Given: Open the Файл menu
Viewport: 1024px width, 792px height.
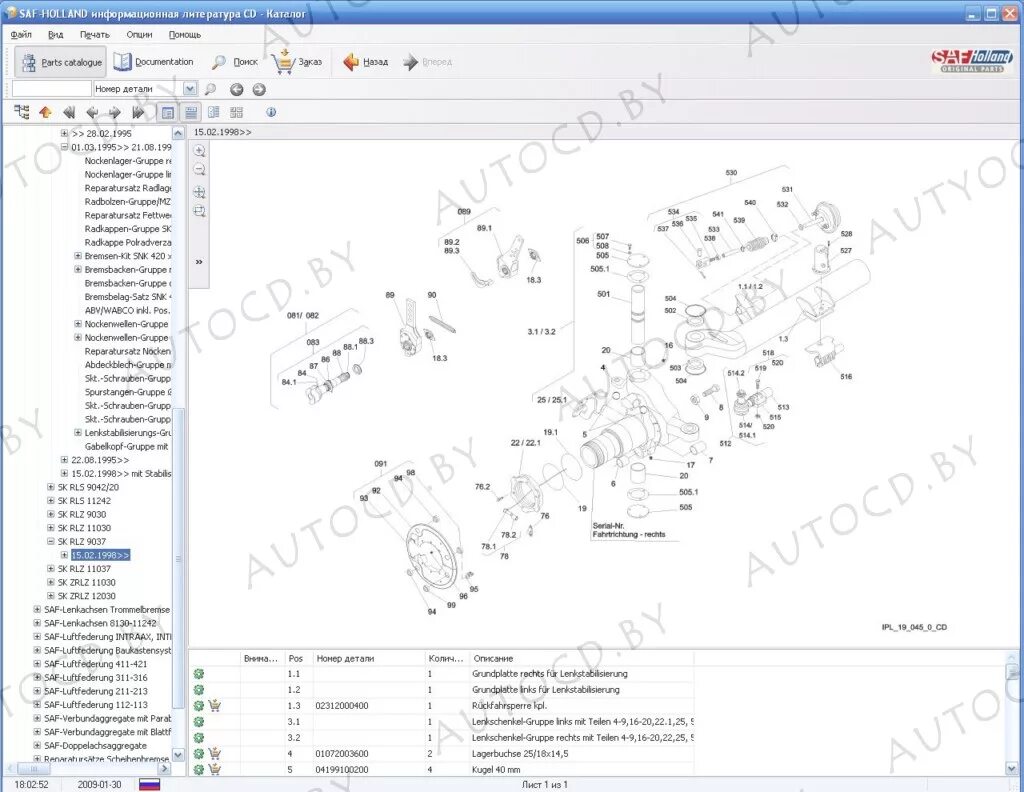Looking at the screenshot, I should pyautogui.click(x=21, y=35).
